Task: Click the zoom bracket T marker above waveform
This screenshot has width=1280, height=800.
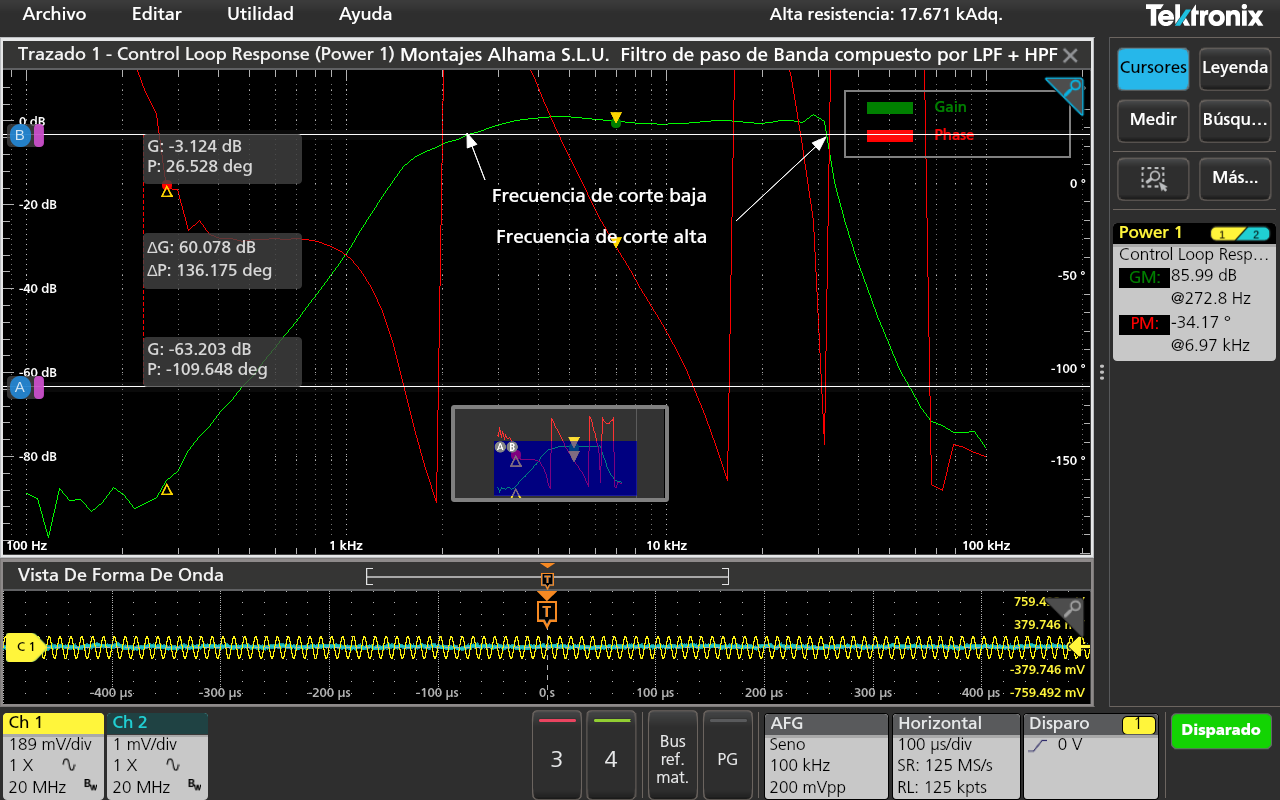Action: (547, 578)
